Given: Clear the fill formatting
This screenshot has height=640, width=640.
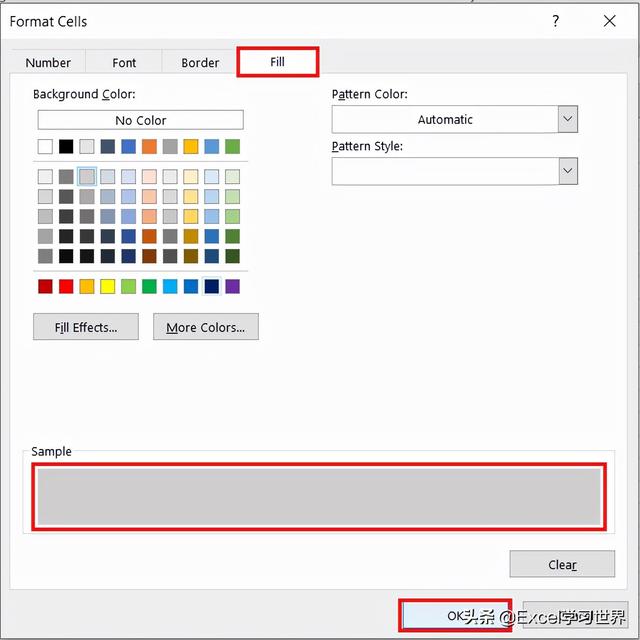Looking at the screenshot, I should tap(562, 564).
